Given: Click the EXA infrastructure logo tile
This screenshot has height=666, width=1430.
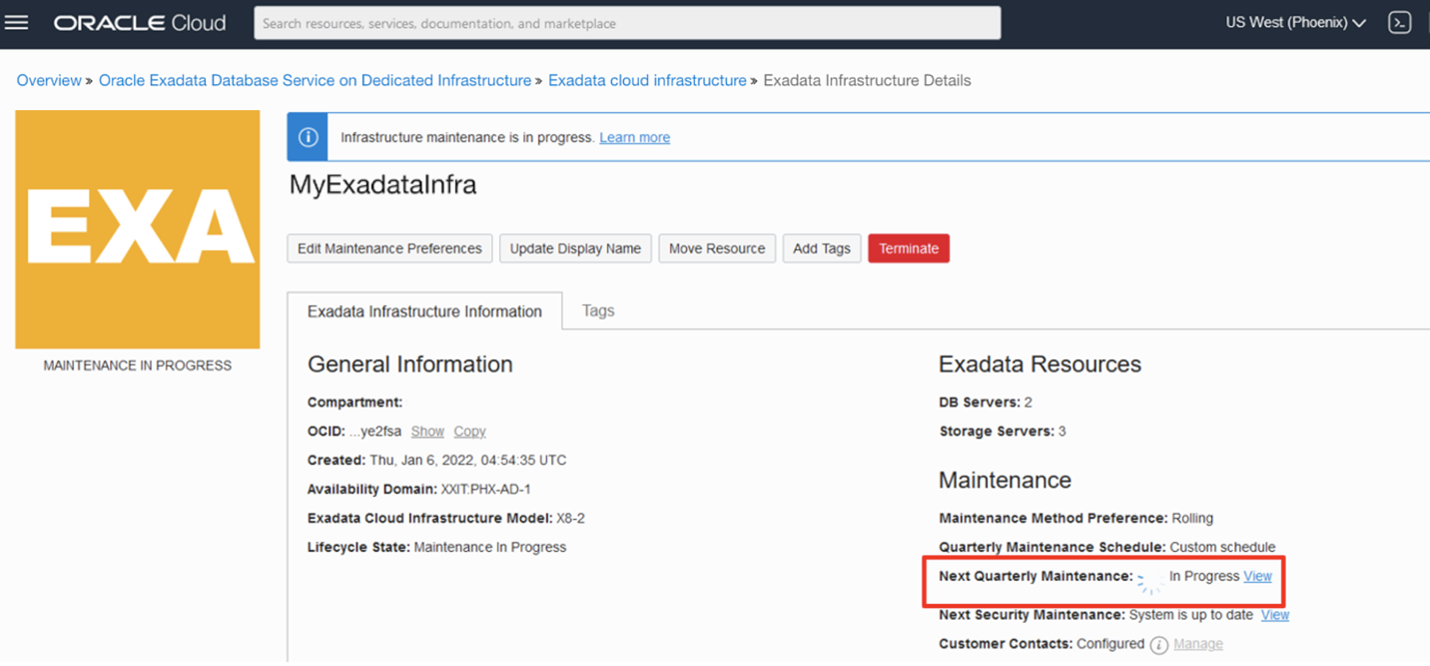Looking at the screenshot, I should coord(138,229).
